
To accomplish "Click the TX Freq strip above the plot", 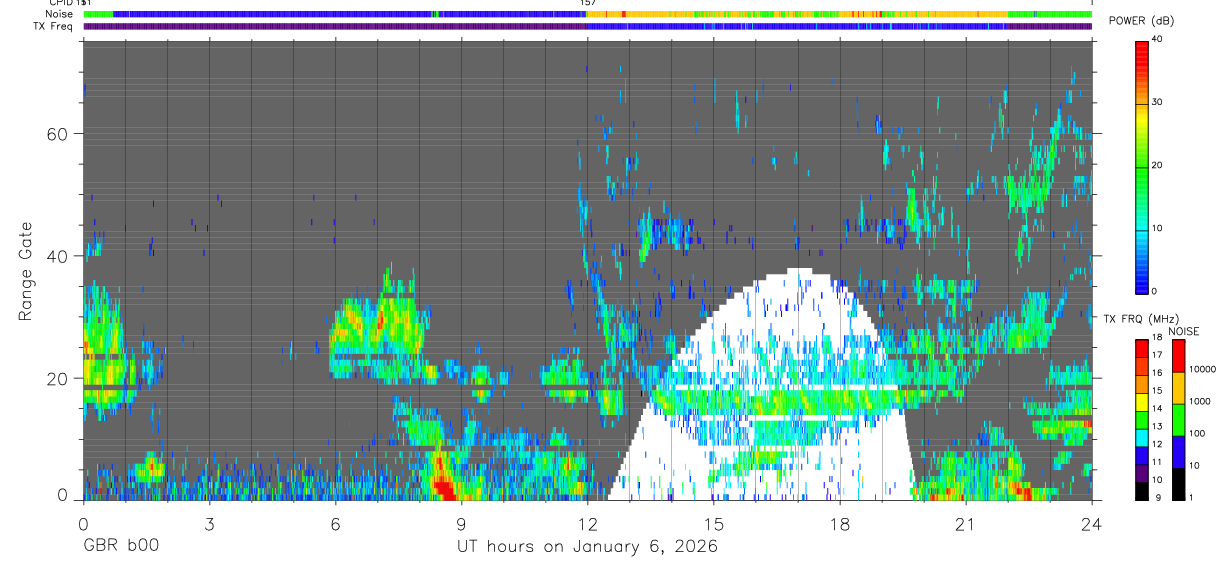I will [x=587, y=26].
